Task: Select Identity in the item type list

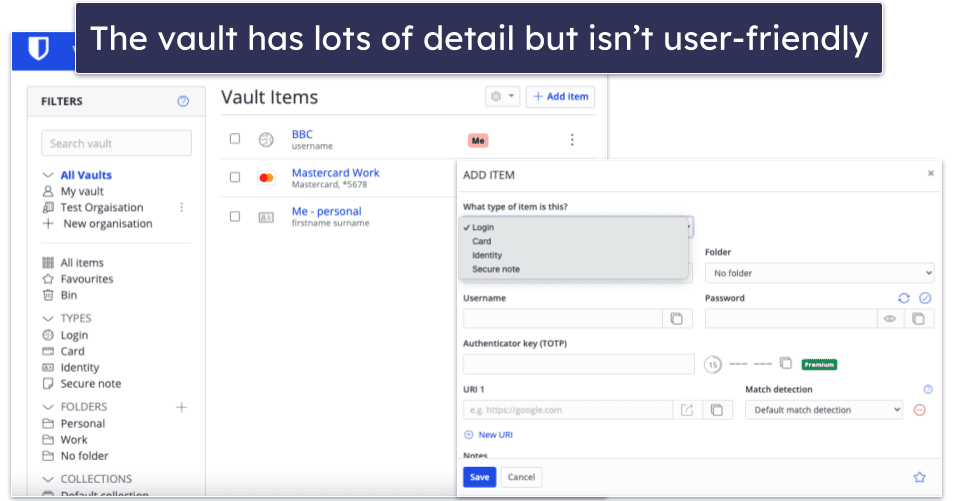Action: [x=487, y=255]
